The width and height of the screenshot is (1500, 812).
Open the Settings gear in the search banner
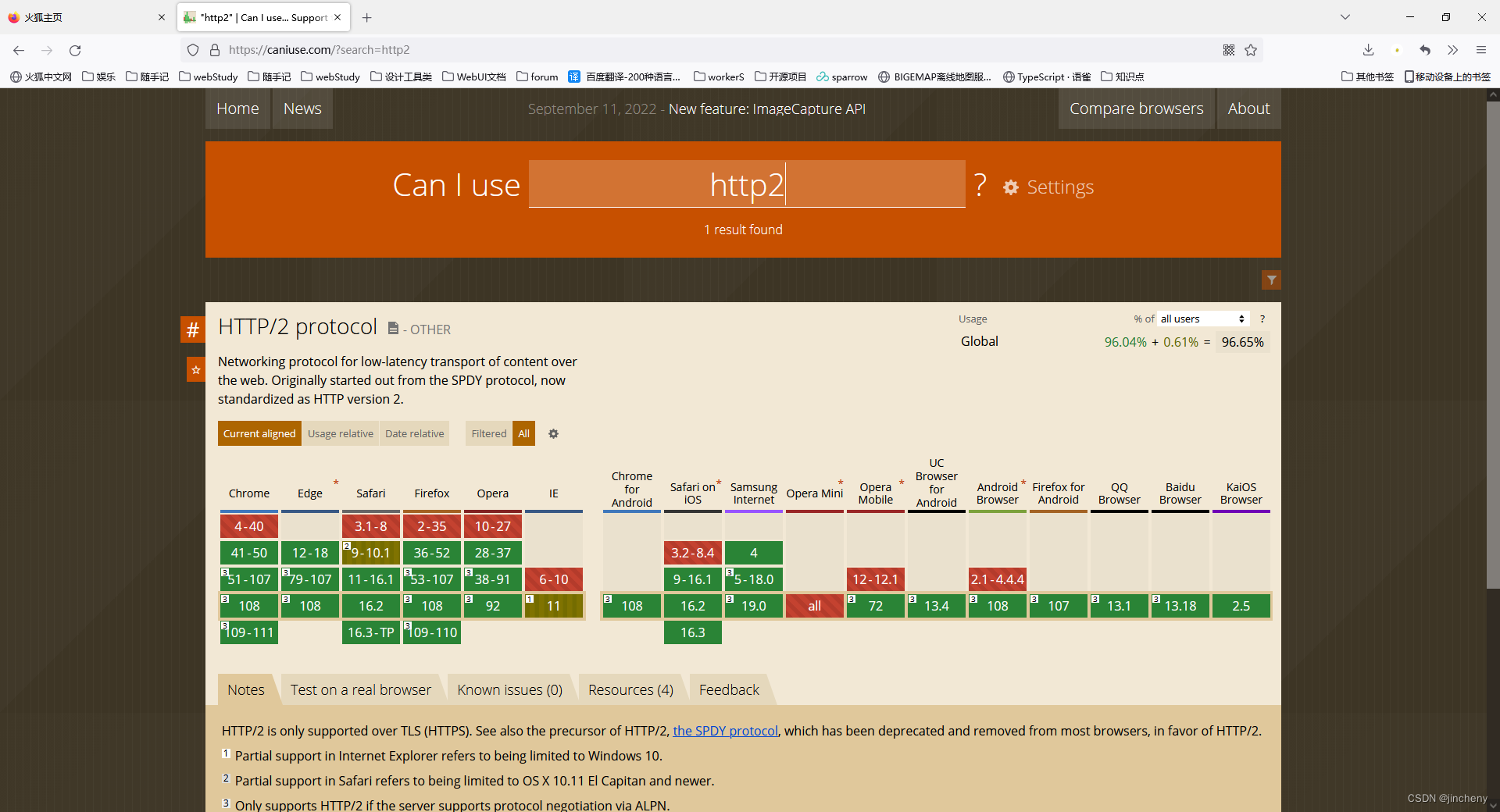(x=1010, y=187)
